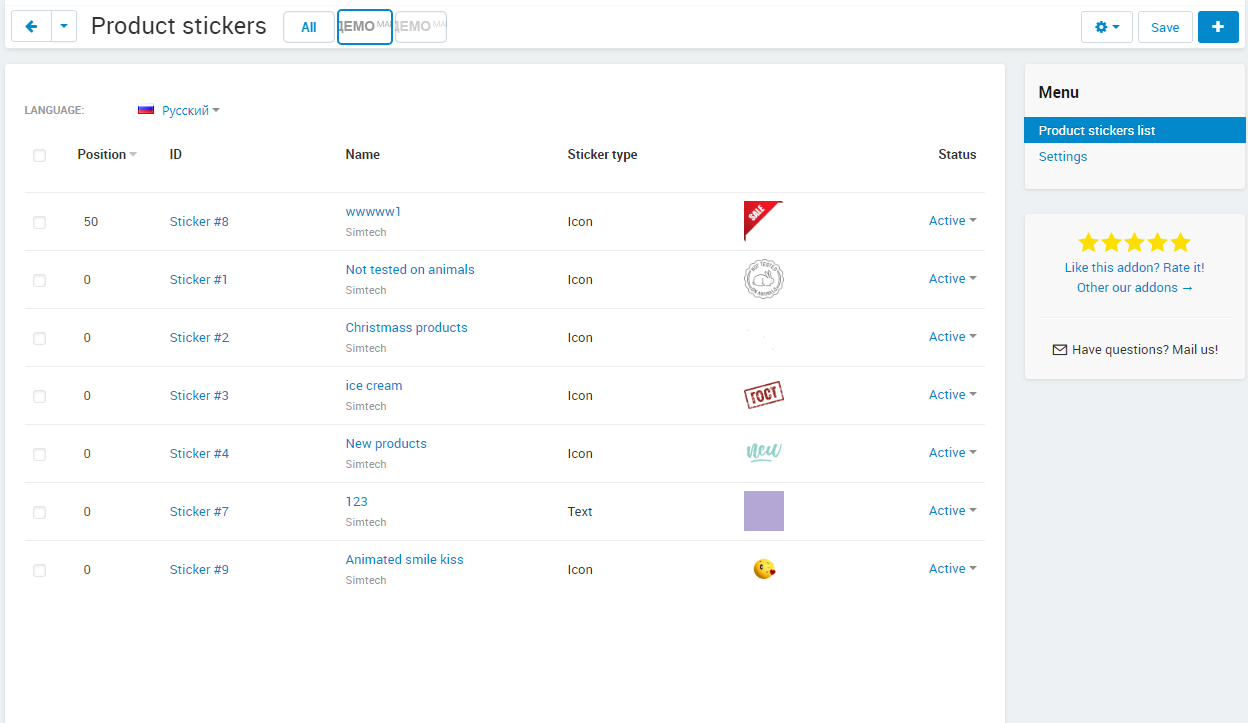This screenshot has height=723, width=1248.
Task: Check the box for Sticker #8
Action: pos(39,222)
